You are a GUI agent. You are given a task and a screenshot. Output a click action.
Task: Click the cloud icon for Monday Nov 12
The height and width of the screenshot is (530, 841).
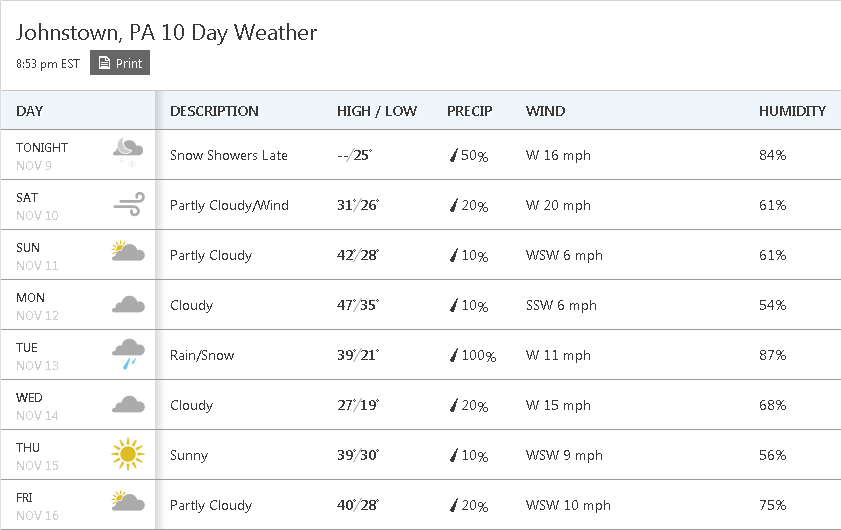pos(128,304)
